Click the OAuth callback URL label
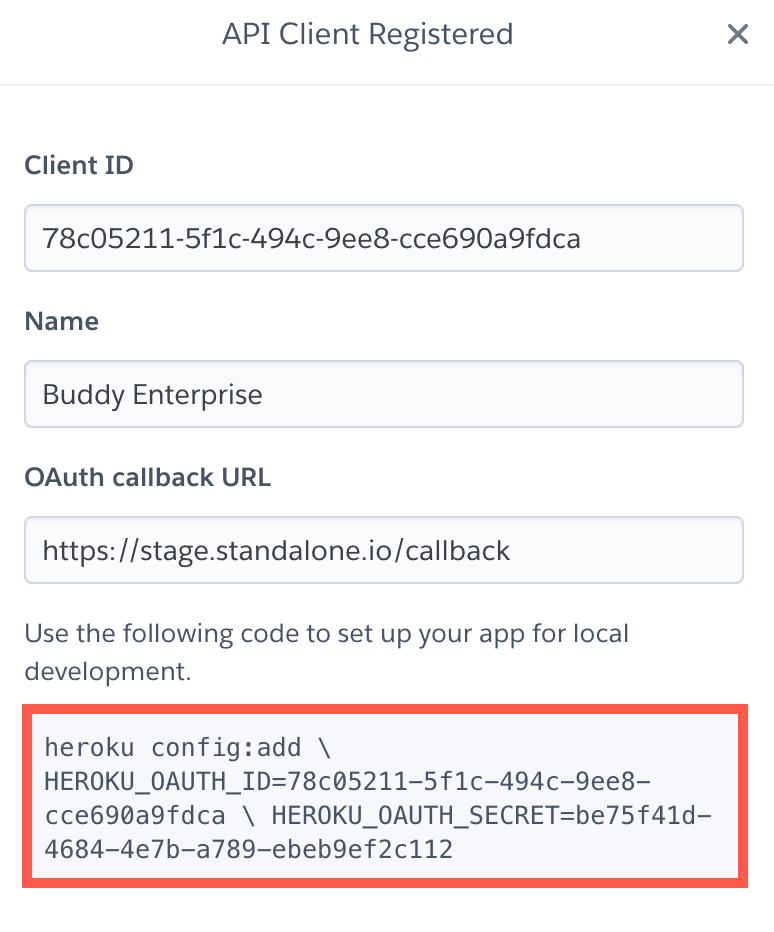Image resolution: width=774 pixels, height=932 pixels. (147, 477)
